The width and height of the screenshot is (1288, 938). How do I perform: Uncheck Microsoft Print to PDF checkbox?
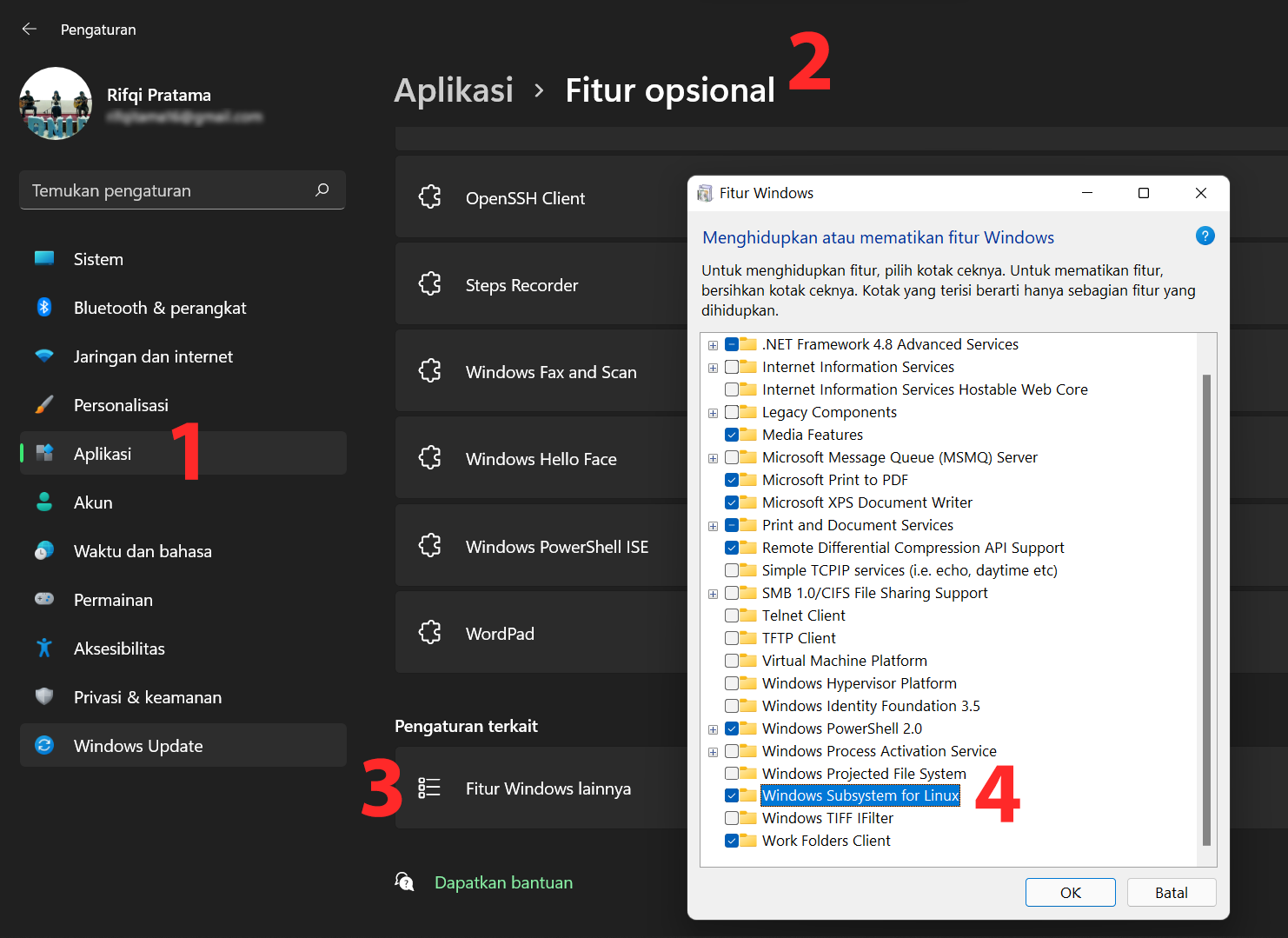click(732, 480)
